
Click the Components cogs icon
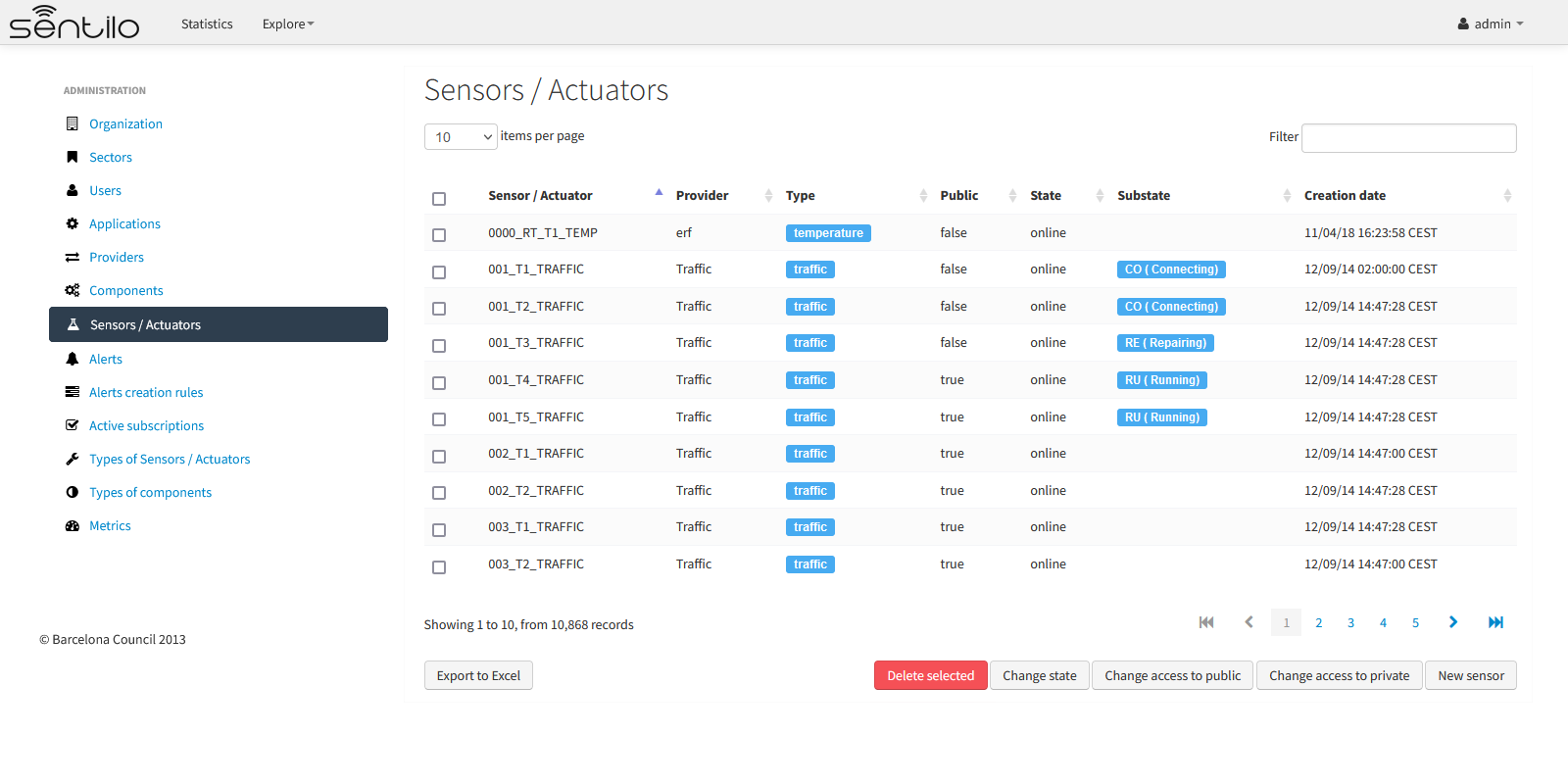pyautogui.click(x=72, y=290)
